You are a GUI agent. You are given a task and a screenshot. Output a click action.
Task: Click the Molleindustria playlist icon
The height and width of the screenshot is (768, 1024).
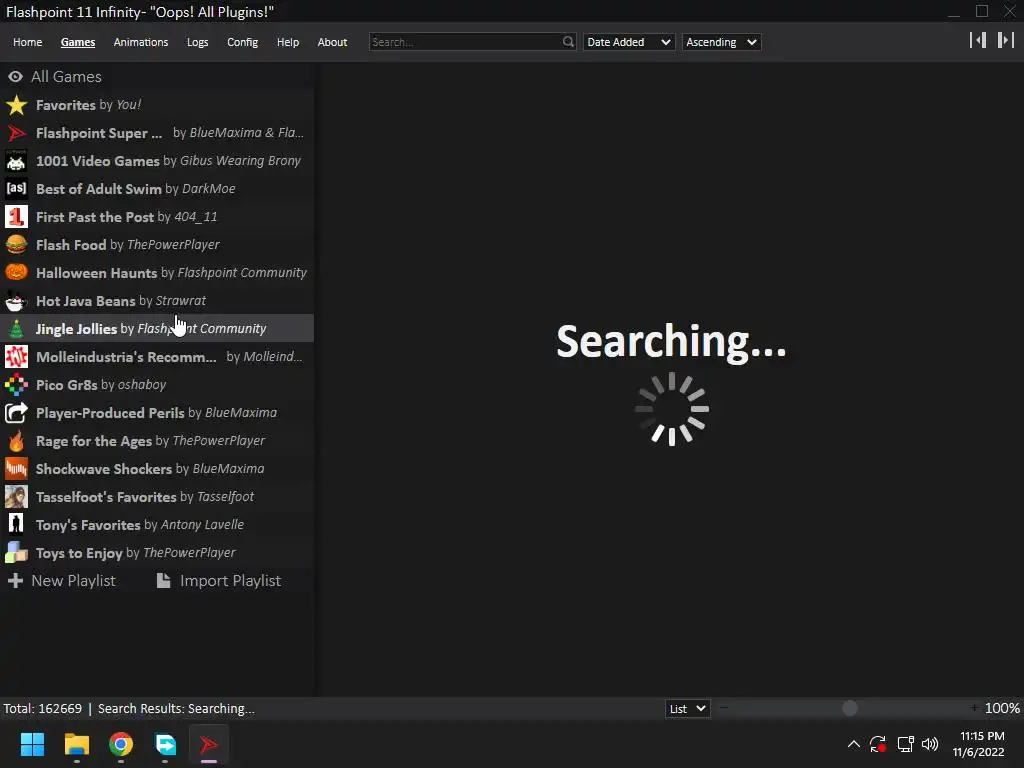[x=16, y=357]
